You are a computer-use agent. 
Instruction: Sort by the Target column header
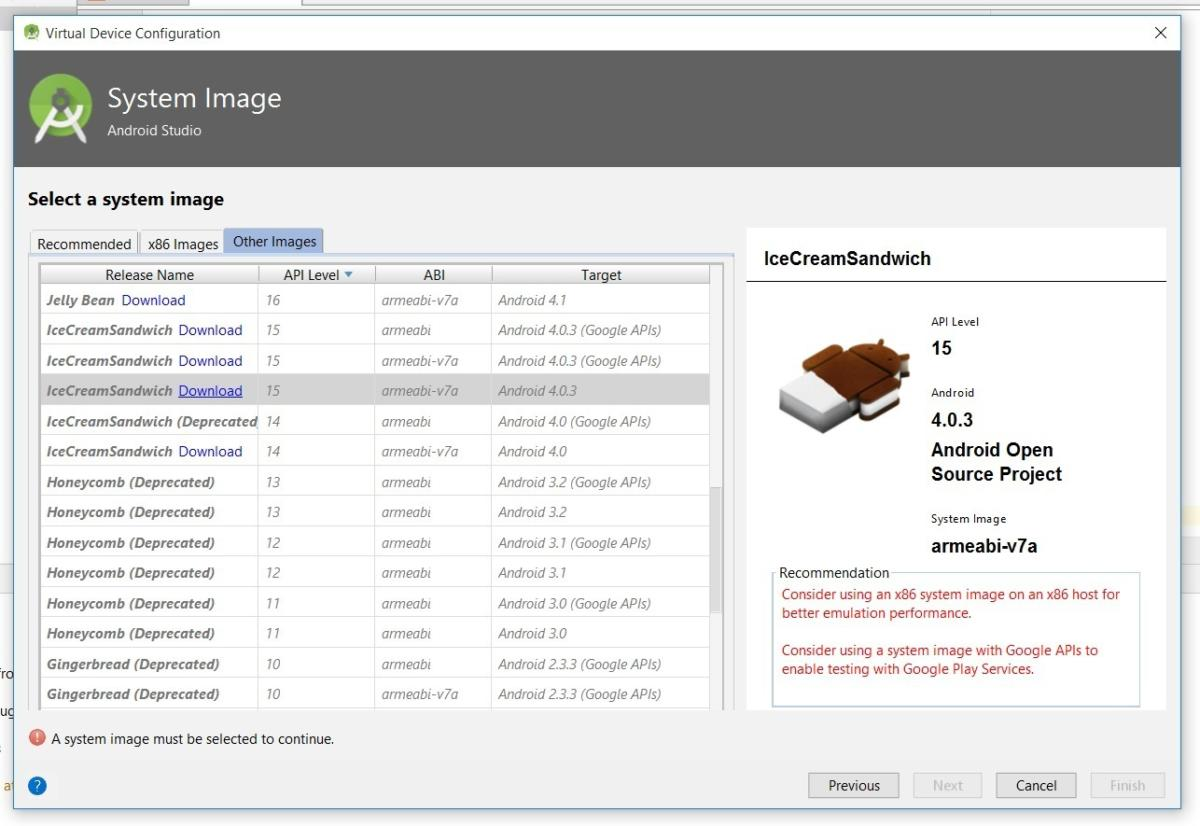click(601, 275)
